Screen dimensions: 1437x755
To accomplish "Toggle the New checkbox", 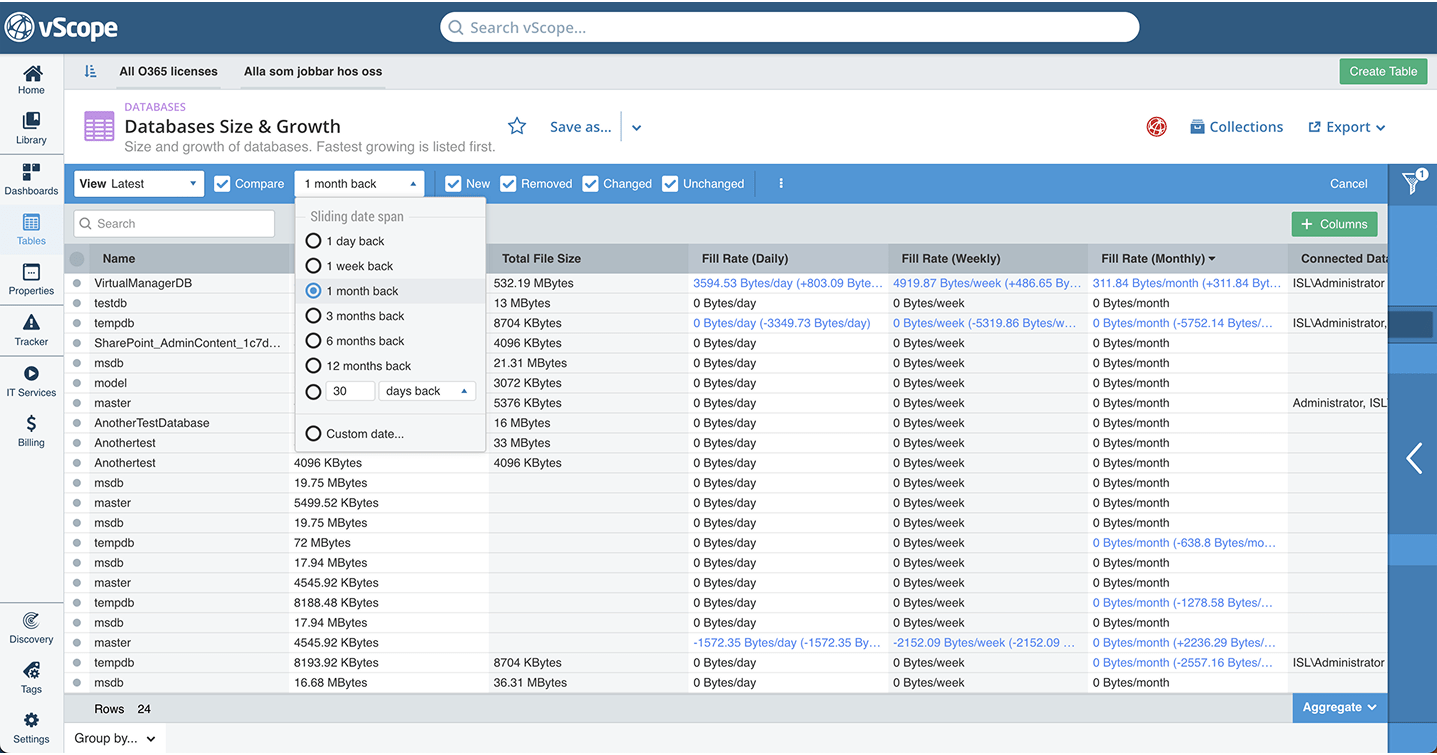I will [453, 184].
